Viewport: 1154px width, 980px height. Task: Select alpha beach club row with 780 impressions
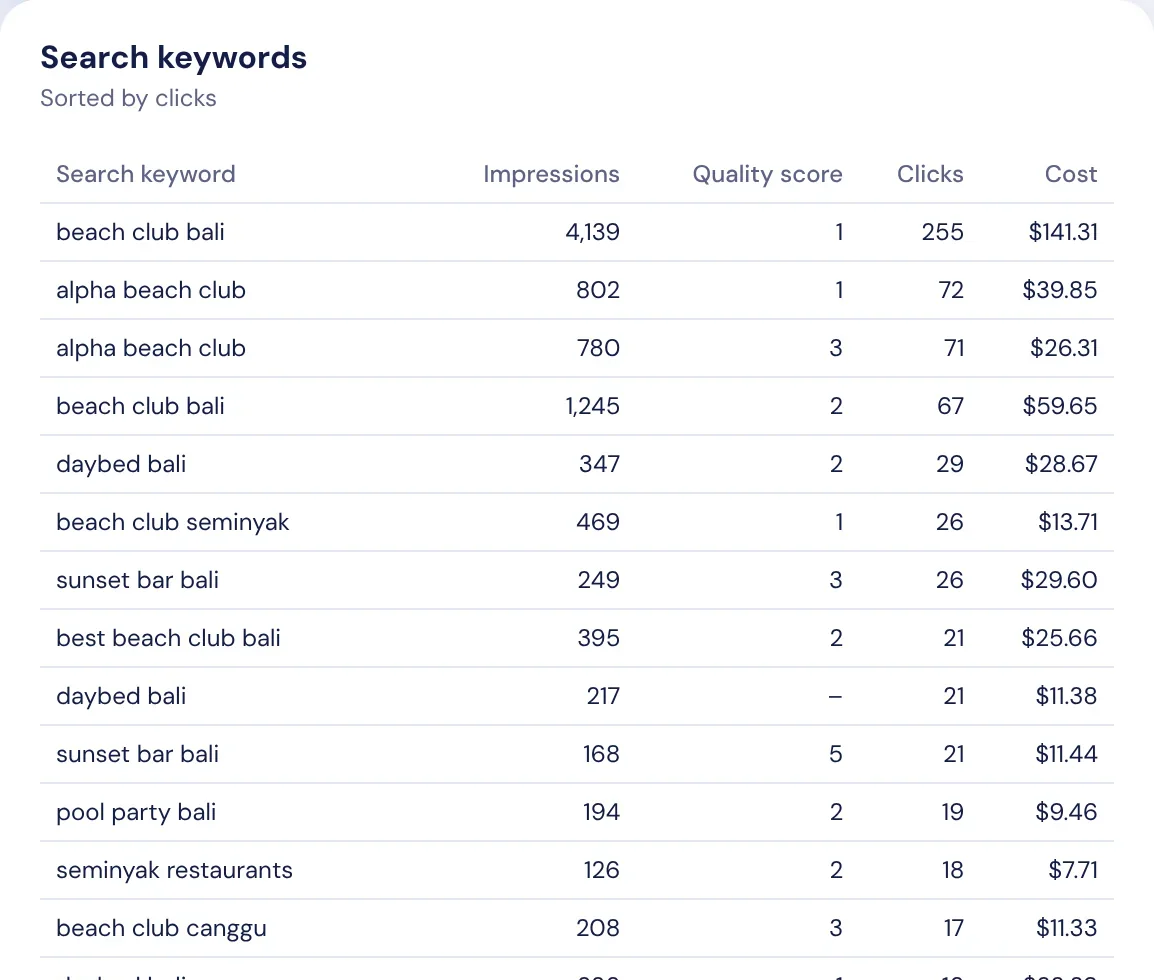coord(577,348)
